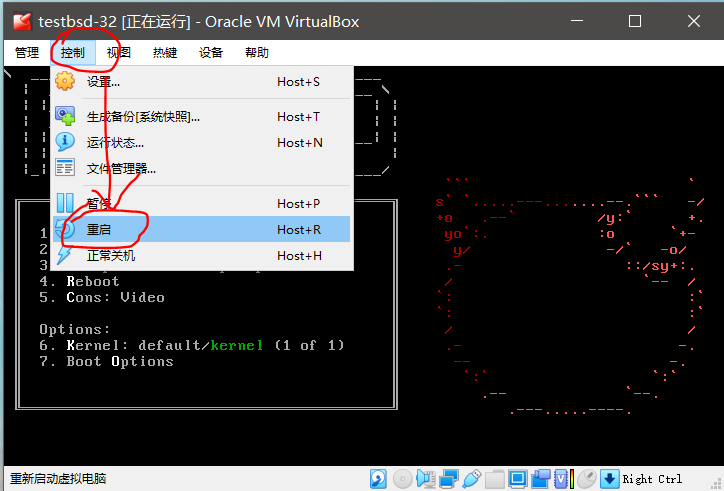The image size is (724, 491).
Task: Click boot line 5. Cons: Video
Action: 102,297
